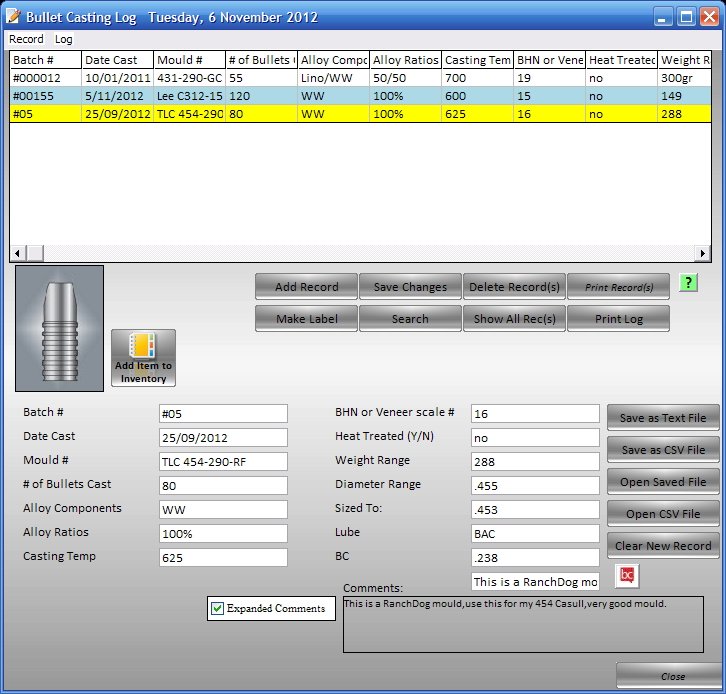Click the table's horizontal scrollbar right arrow

[x=703, y=254]
